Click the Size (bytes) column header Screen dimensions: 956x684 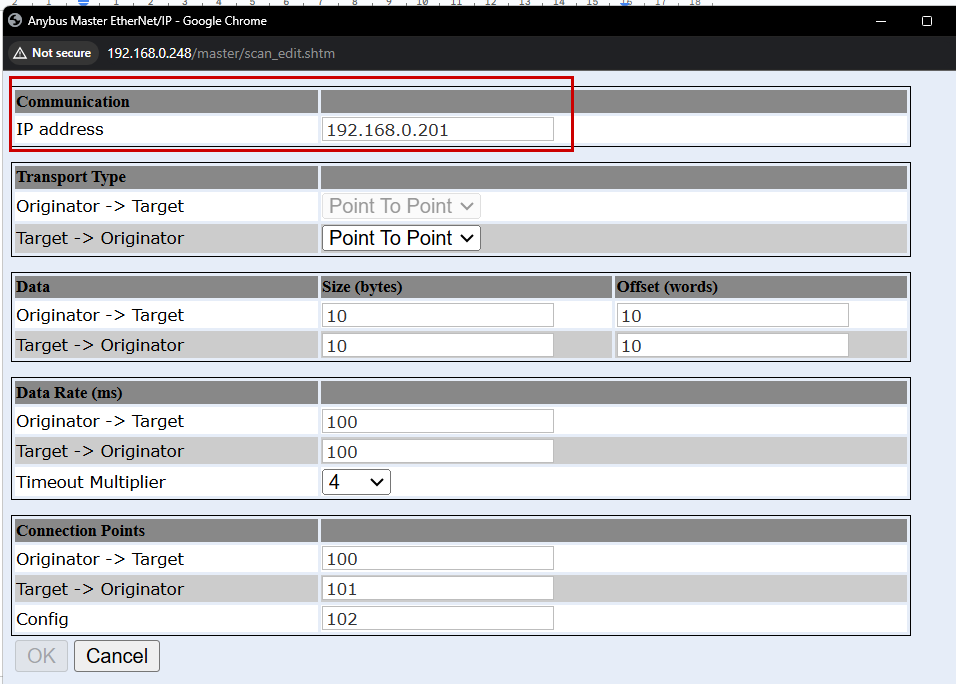[362, 287]
